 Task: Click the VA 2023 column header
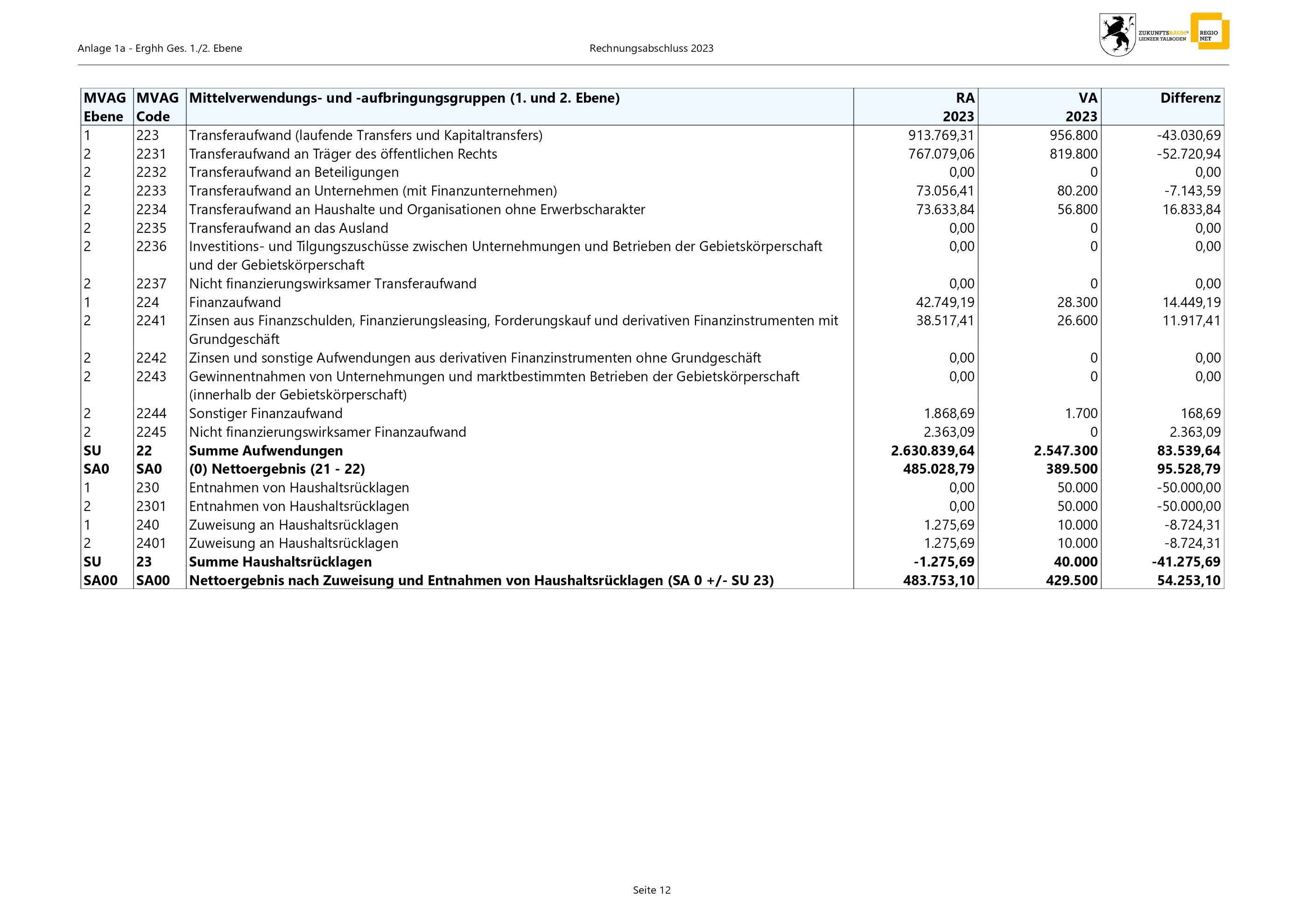[x=1081, y=107]
